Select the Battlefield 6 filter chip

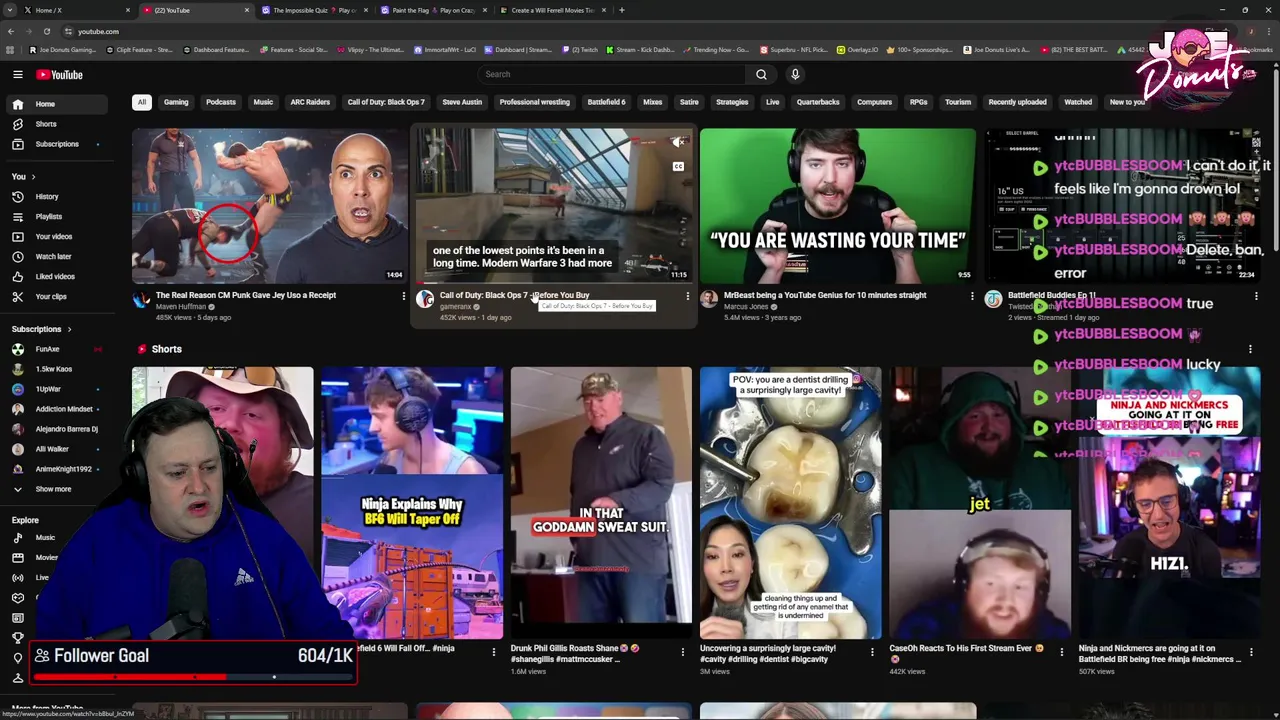click(x=606, y=102)
